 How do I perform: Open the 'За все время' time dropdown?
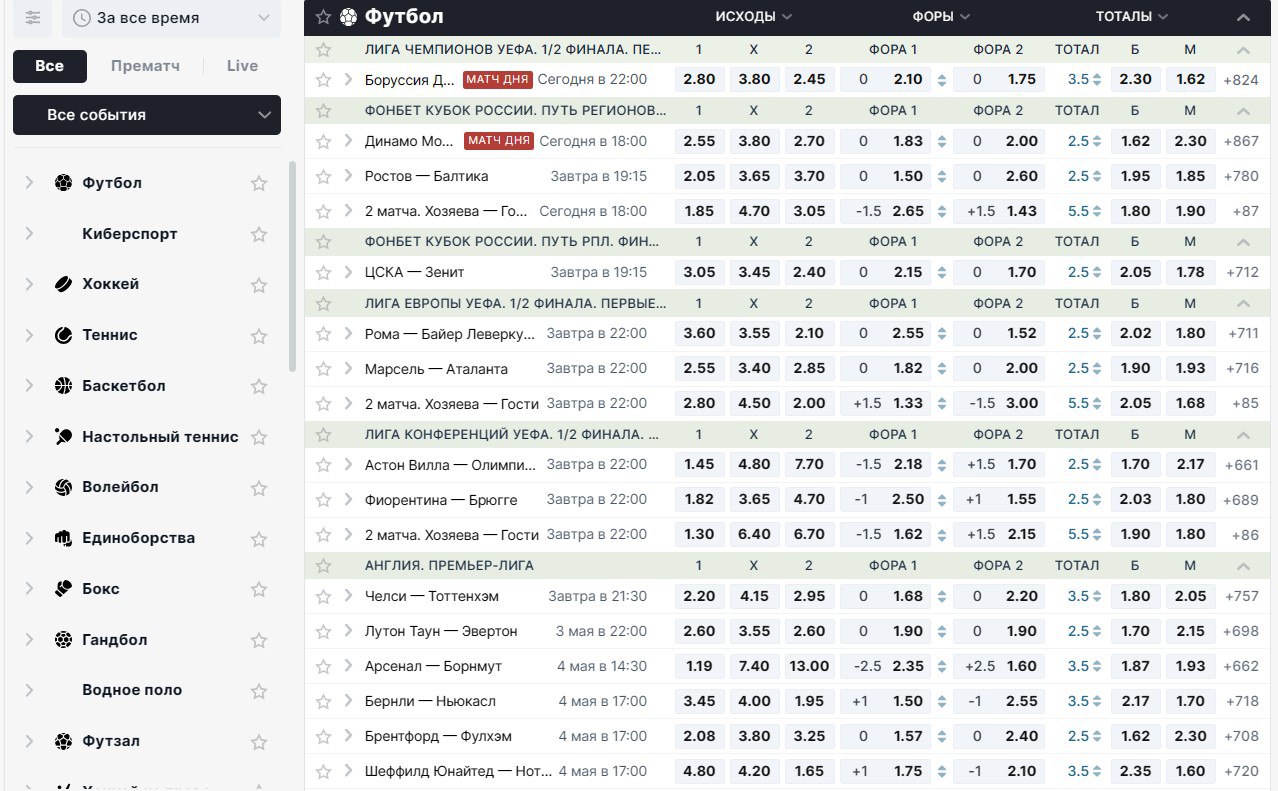coord(171,18)
